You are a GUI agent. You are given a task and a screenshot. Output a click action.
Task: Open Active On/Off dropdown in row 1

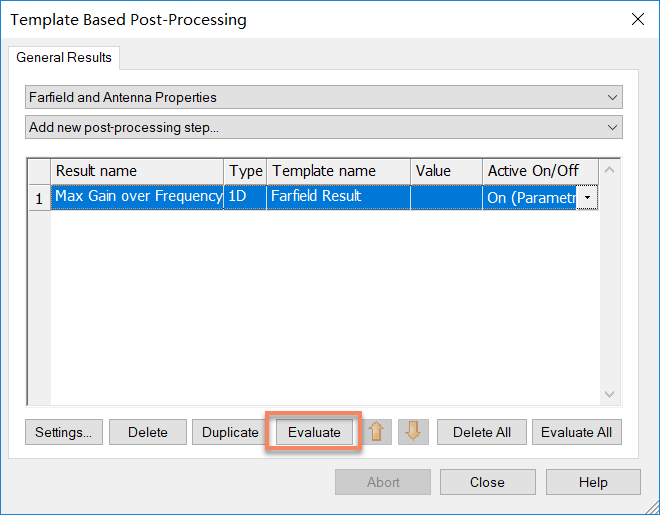click(x=587, y=197)
